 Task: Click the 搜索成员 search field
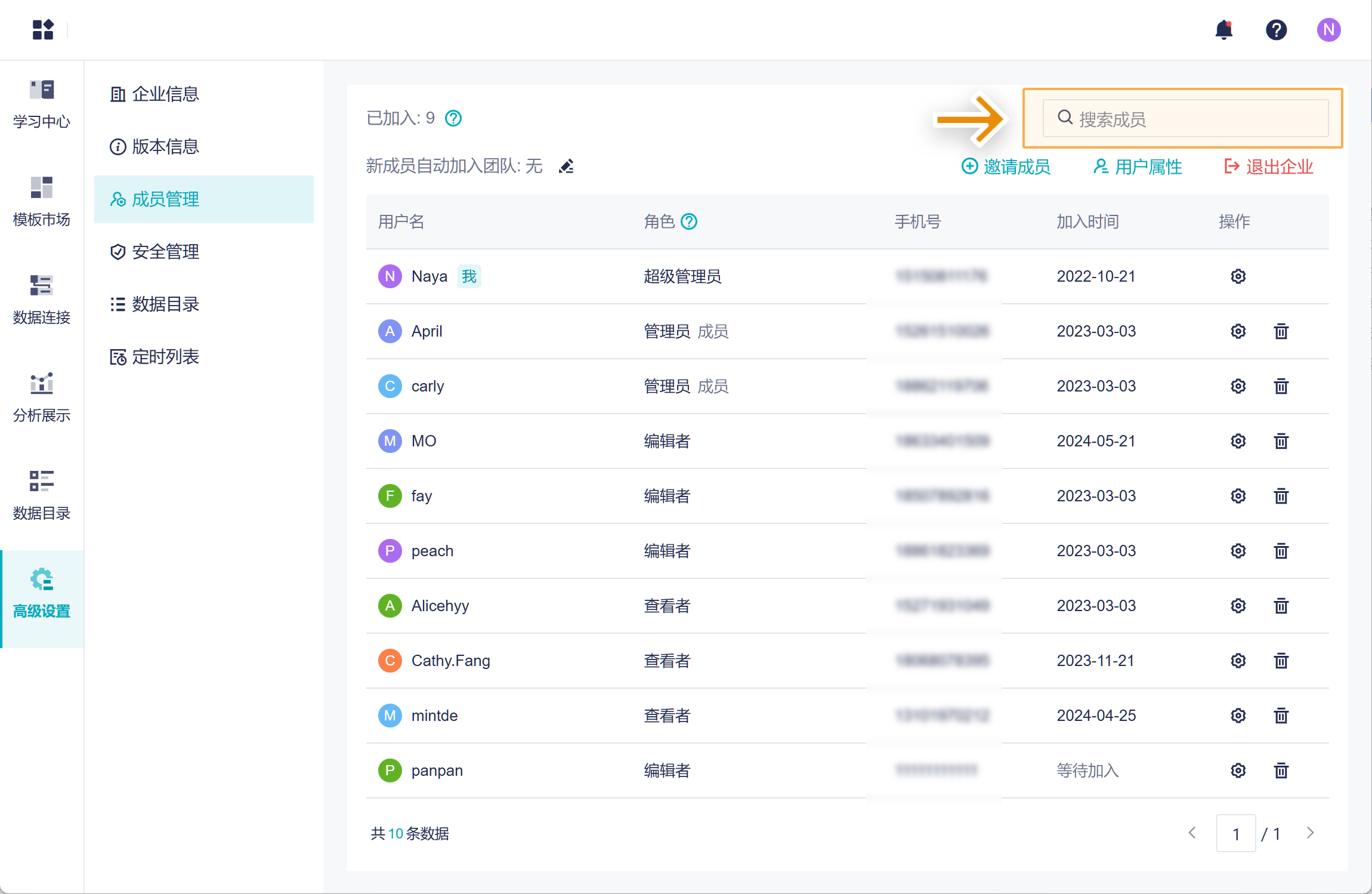[x=1185, y=119]
